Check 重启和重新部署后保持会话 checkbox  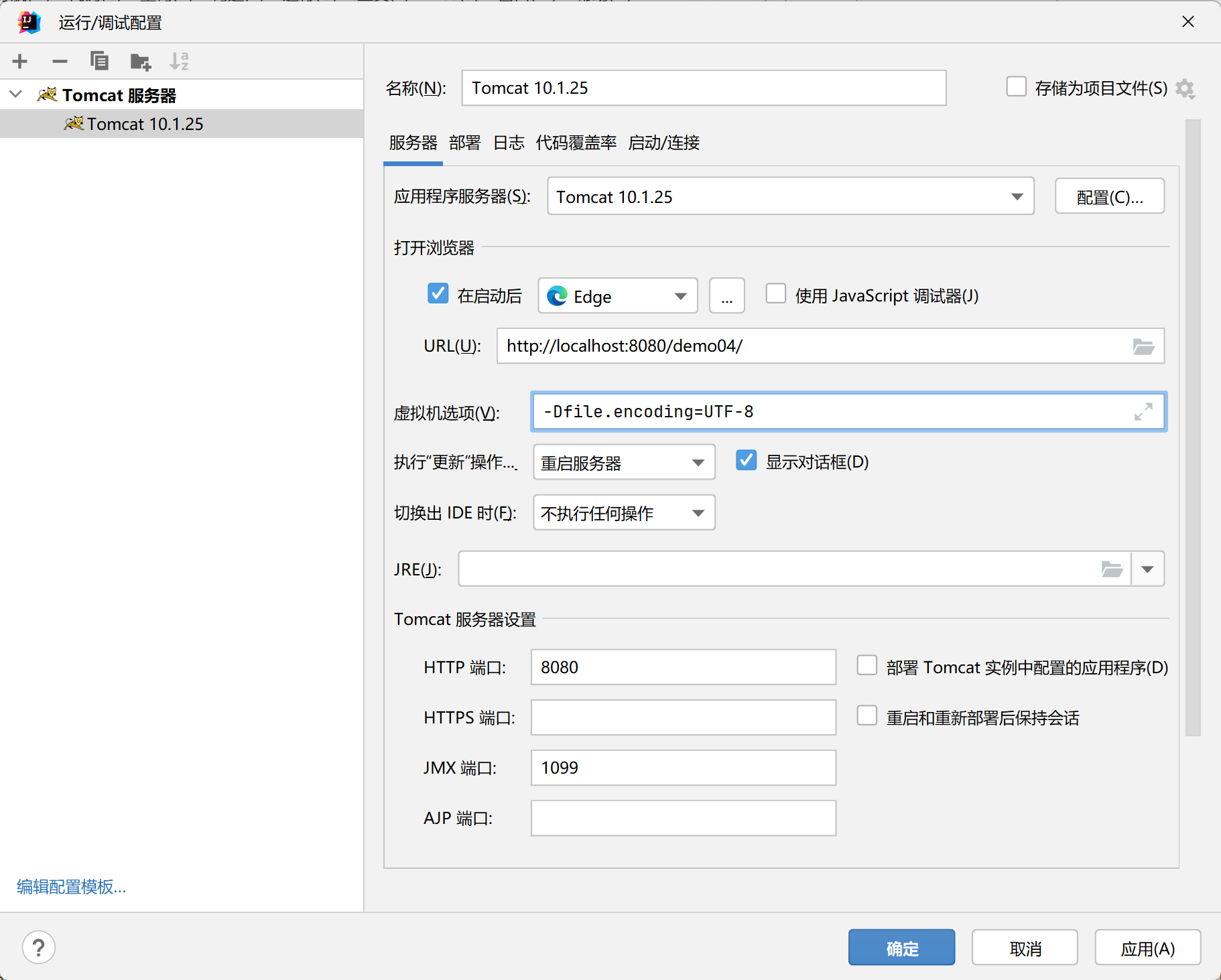coord(867,715)
